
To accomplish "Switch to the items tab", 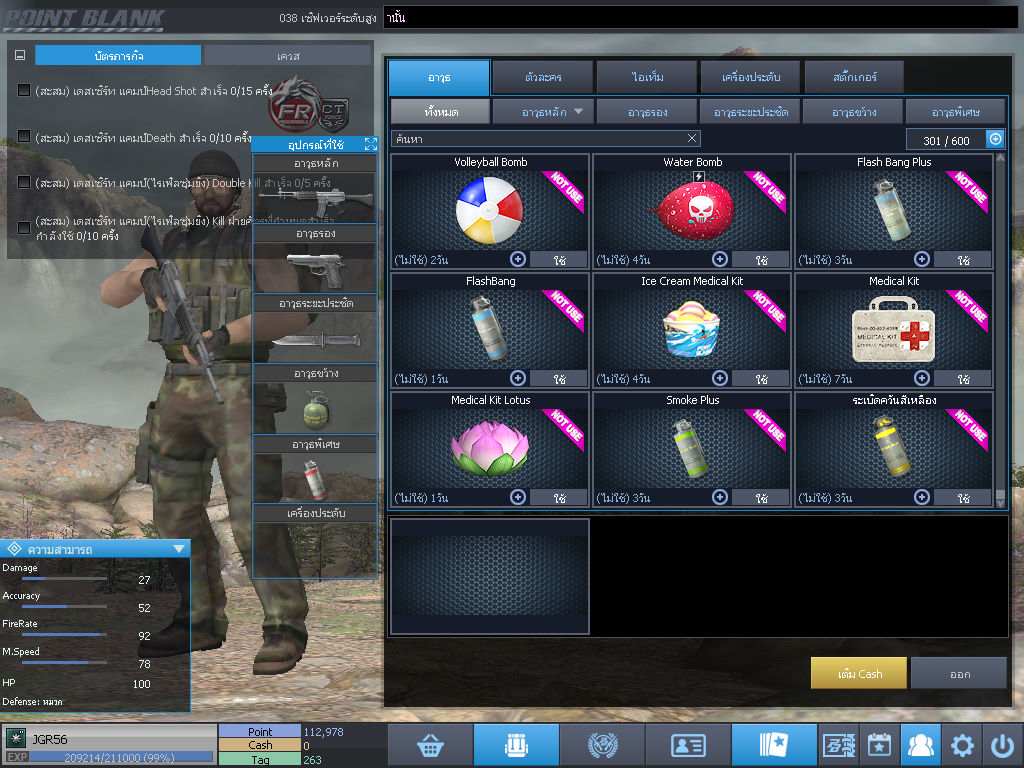I will pyautogui.click(x=647, y=78).
